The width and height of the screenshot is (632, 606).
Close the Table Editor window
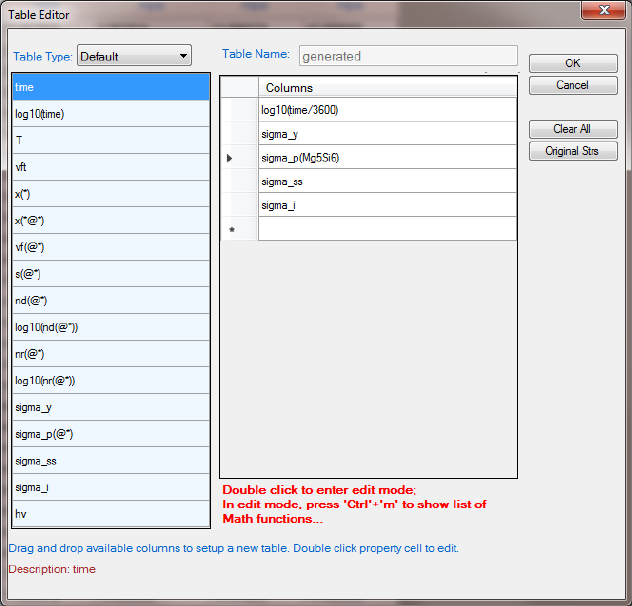(x=603, y=10)
